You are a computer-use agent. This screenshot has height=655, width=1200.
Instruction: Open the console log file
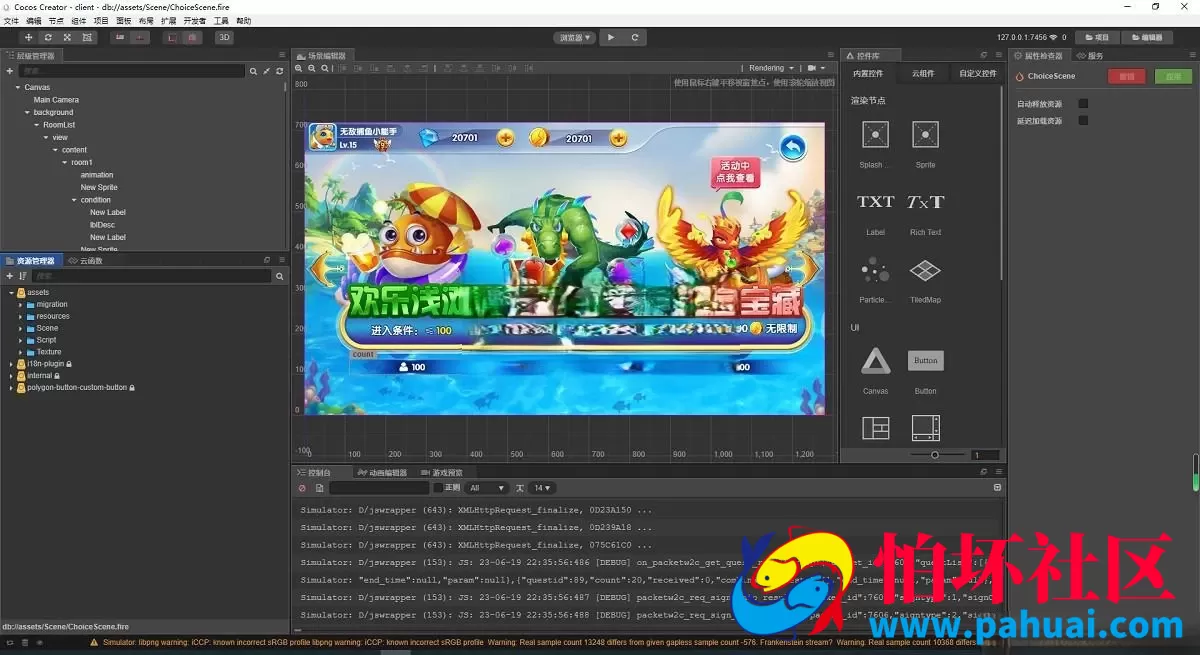(x=320, y=488)
